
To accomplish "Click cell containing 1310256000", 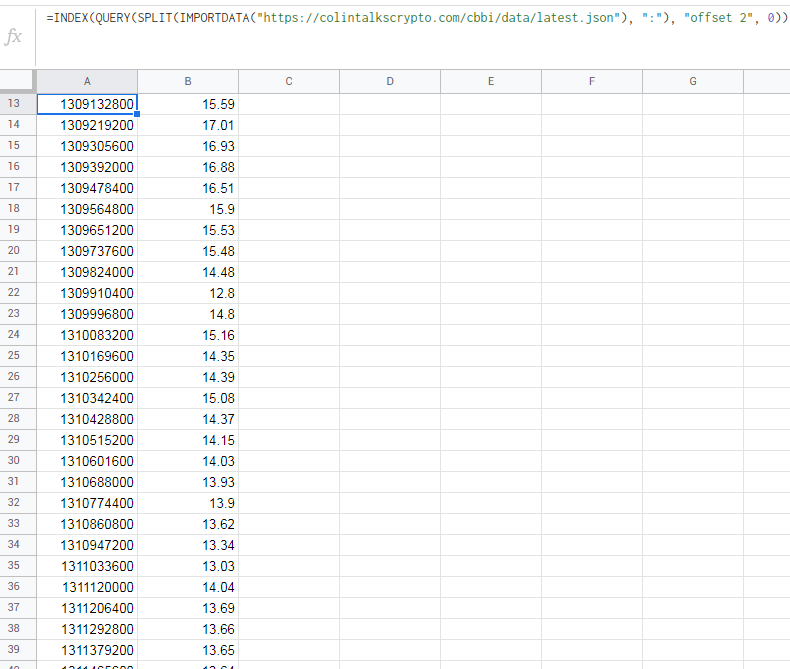I will point(87,377).
